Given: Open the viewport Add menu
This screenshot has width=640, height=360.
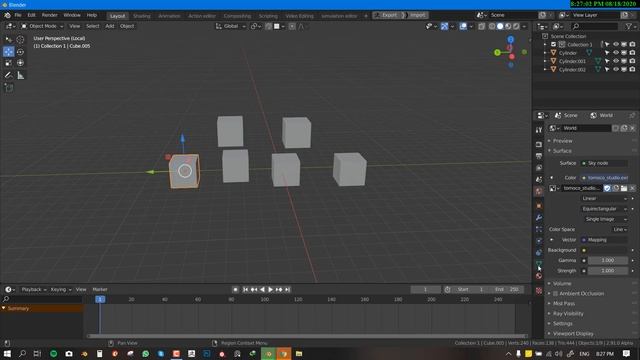Looking at the screenshot, I should tap(110, 26).
